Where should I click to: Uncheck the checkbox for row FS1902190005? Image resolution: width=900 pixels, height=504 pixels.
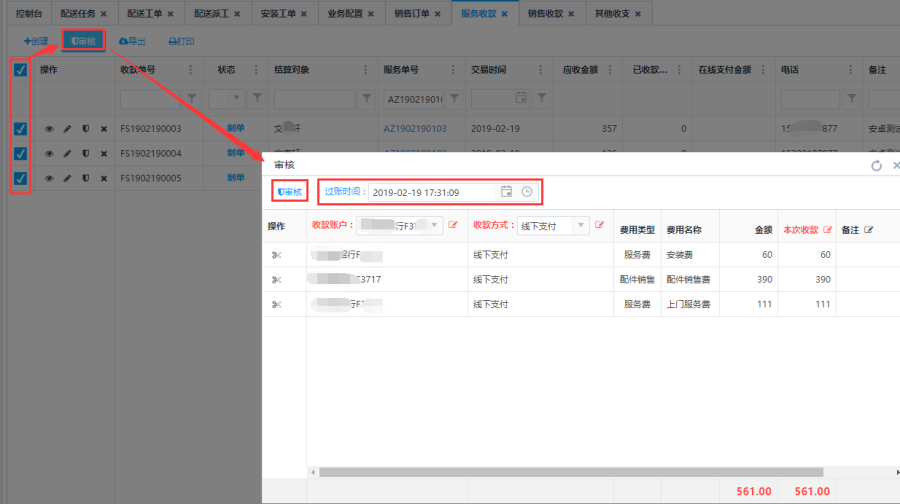tap(20, 179)
